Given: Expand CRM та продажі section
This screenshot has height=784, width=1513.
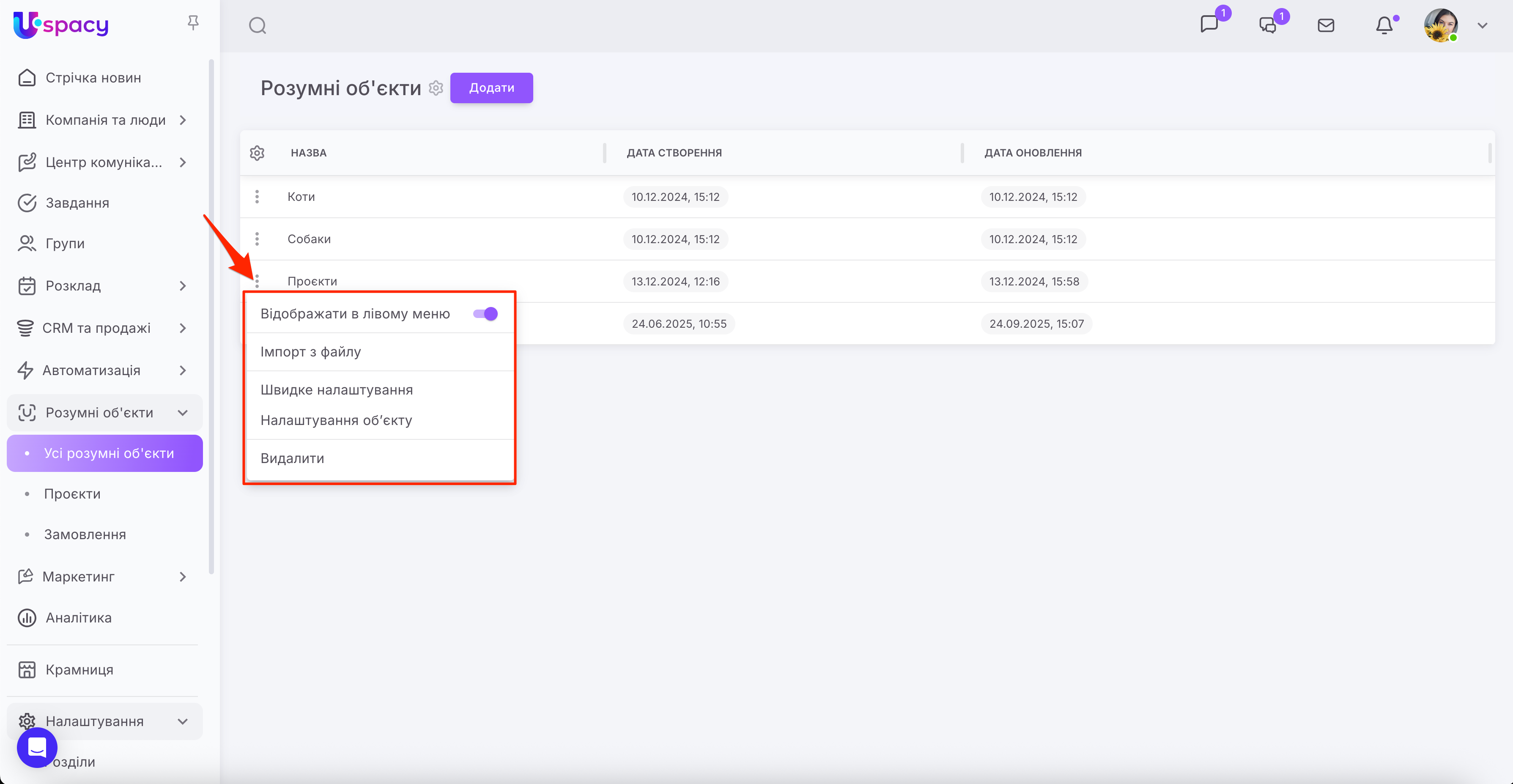Looking at the screenshot, I should [183, 328].
